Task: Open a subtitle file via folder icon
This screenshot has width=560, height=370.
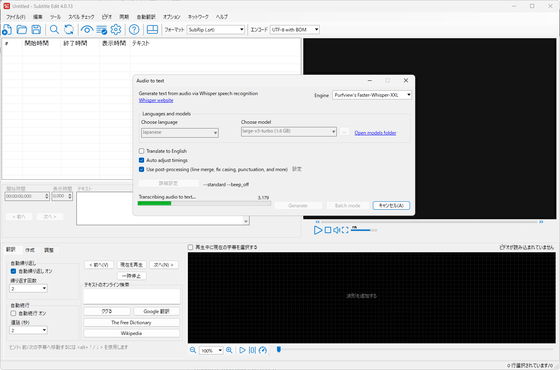Action: (22, 30)
